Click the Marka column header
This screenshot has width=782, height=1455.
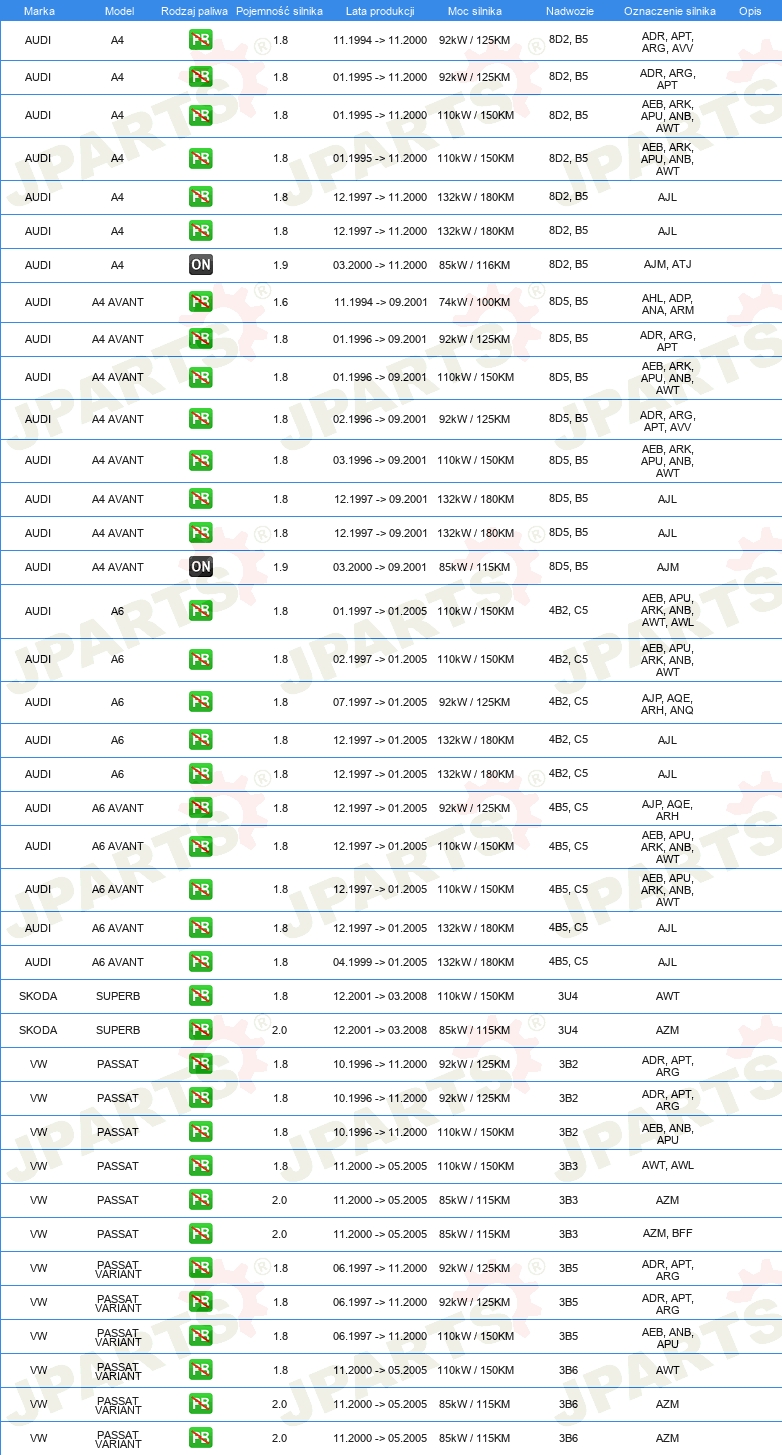tap(39, 11)
